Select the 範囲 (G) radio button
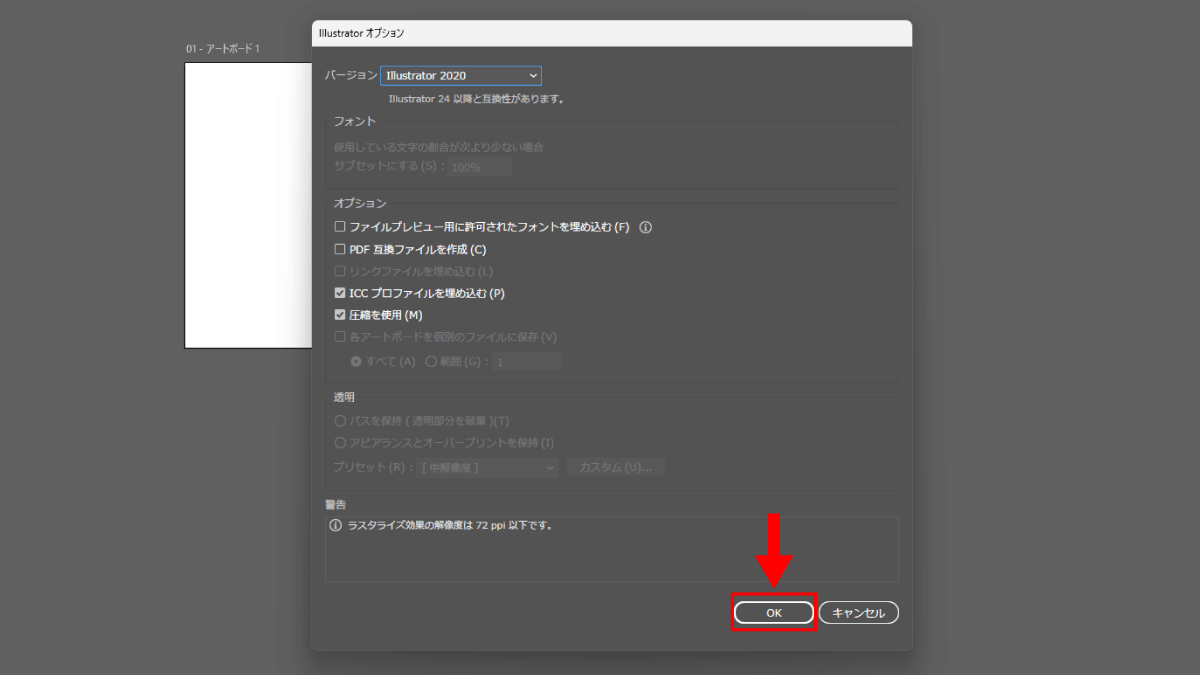 [431, 362]
